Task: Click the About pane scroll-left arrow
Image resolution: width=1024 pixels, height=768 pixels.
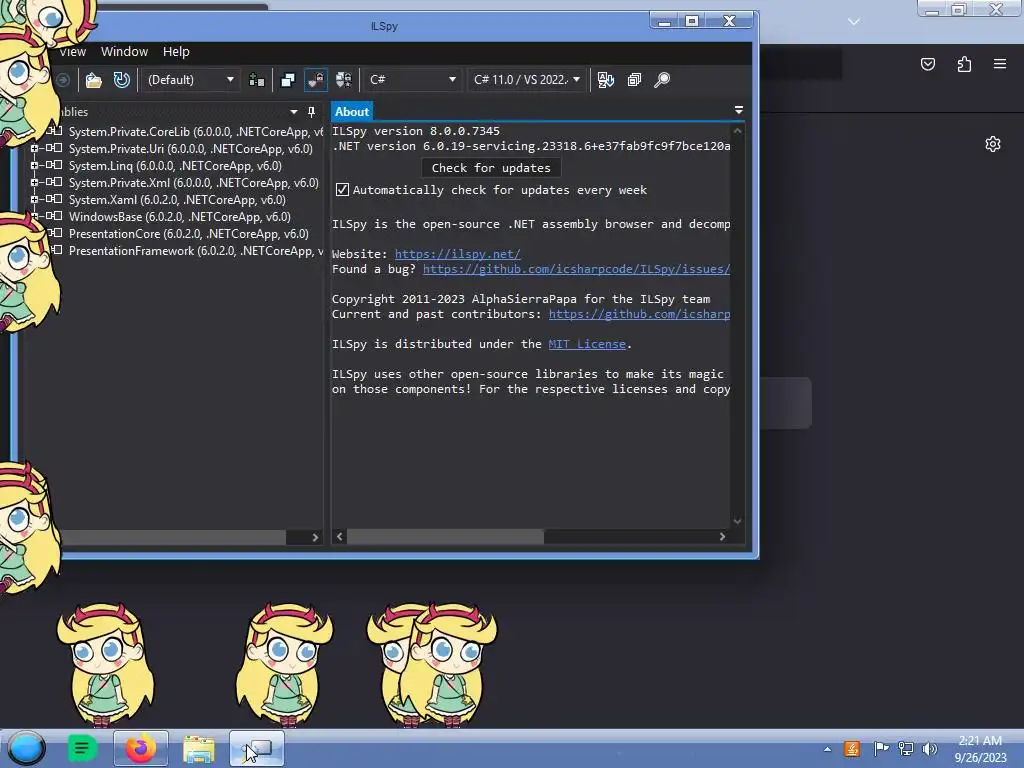Action: point(340,537)
